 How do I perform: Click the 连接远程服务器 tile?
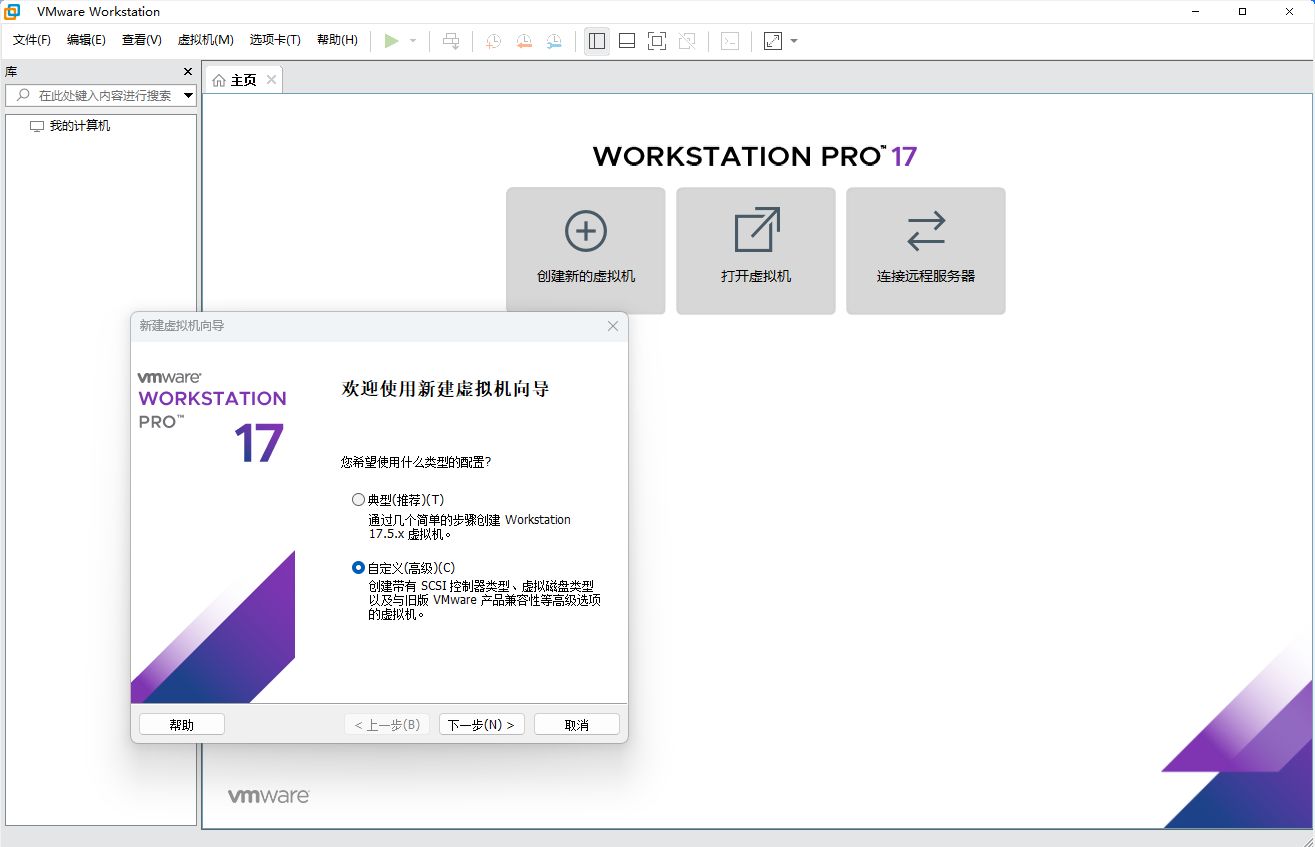pyautogui.click(x=926, y=251)
